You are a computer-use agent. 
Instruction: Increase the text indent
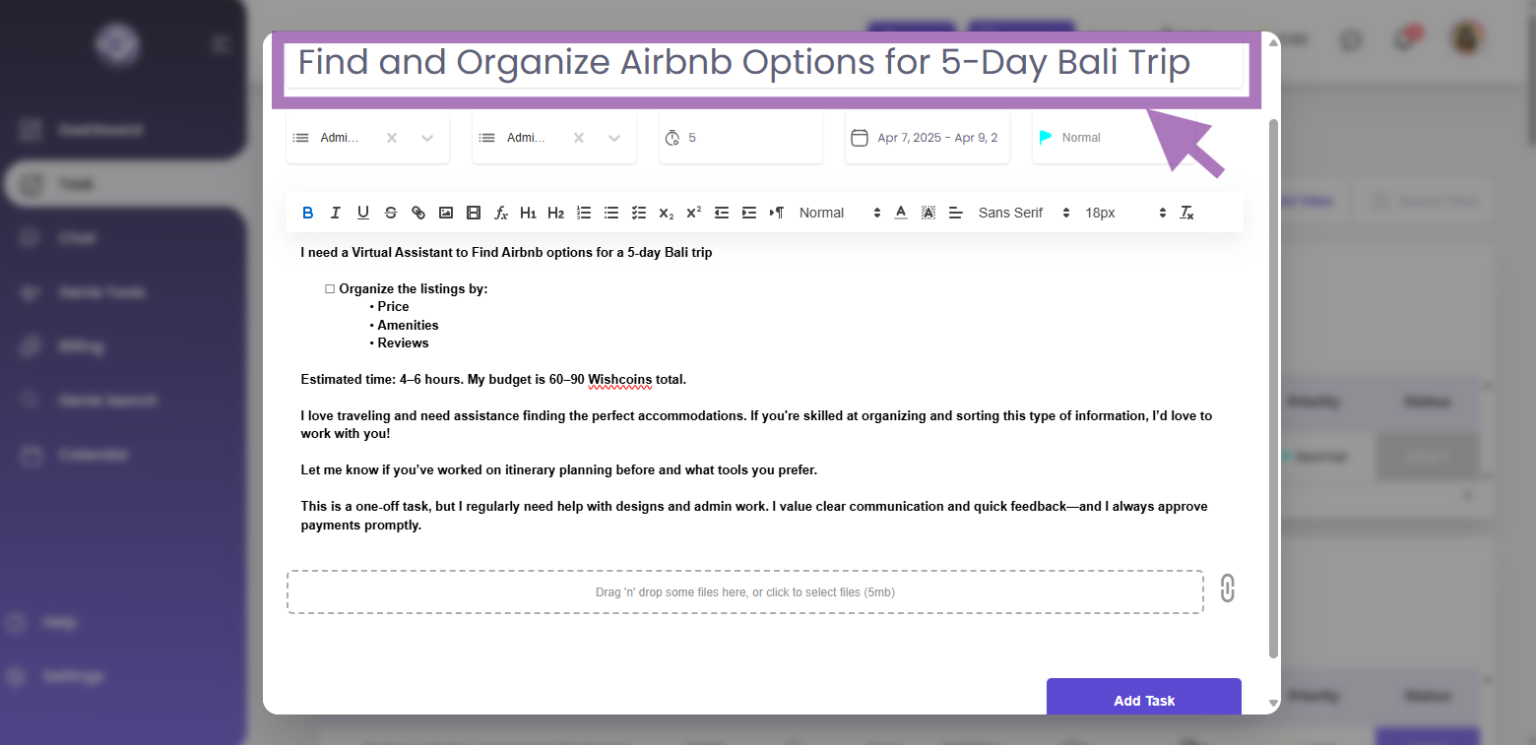[749, 213]
